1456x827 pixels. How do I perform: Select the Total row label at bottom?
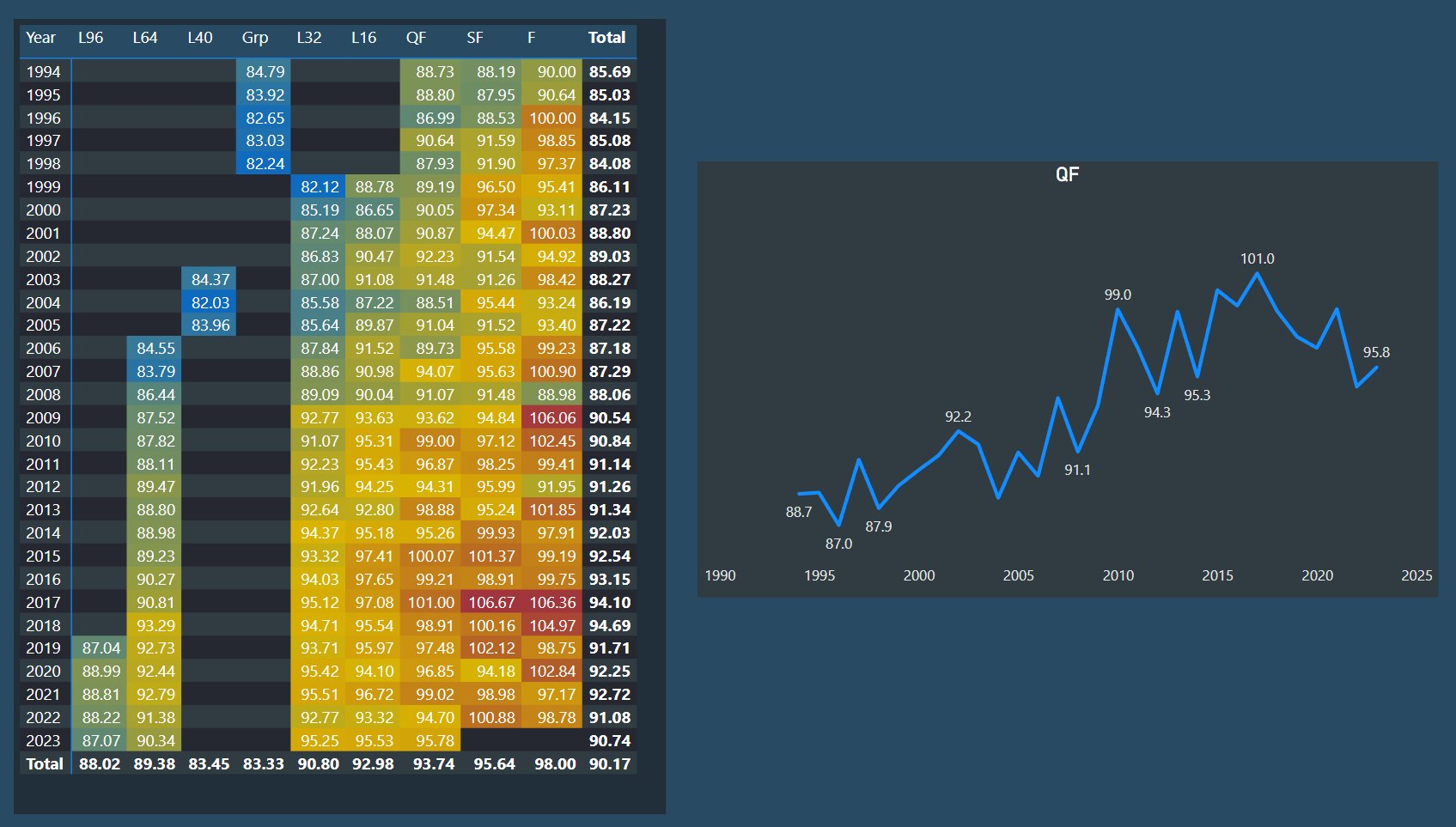[x=45, y=764]
